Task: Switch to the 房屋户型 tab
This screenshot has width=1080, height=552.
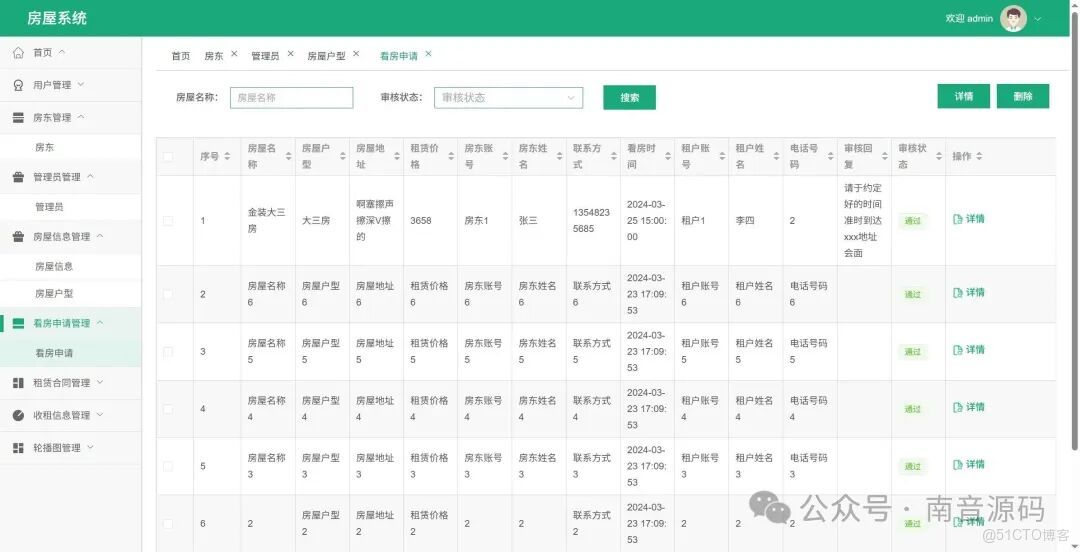Action: (x=326, y=56)
